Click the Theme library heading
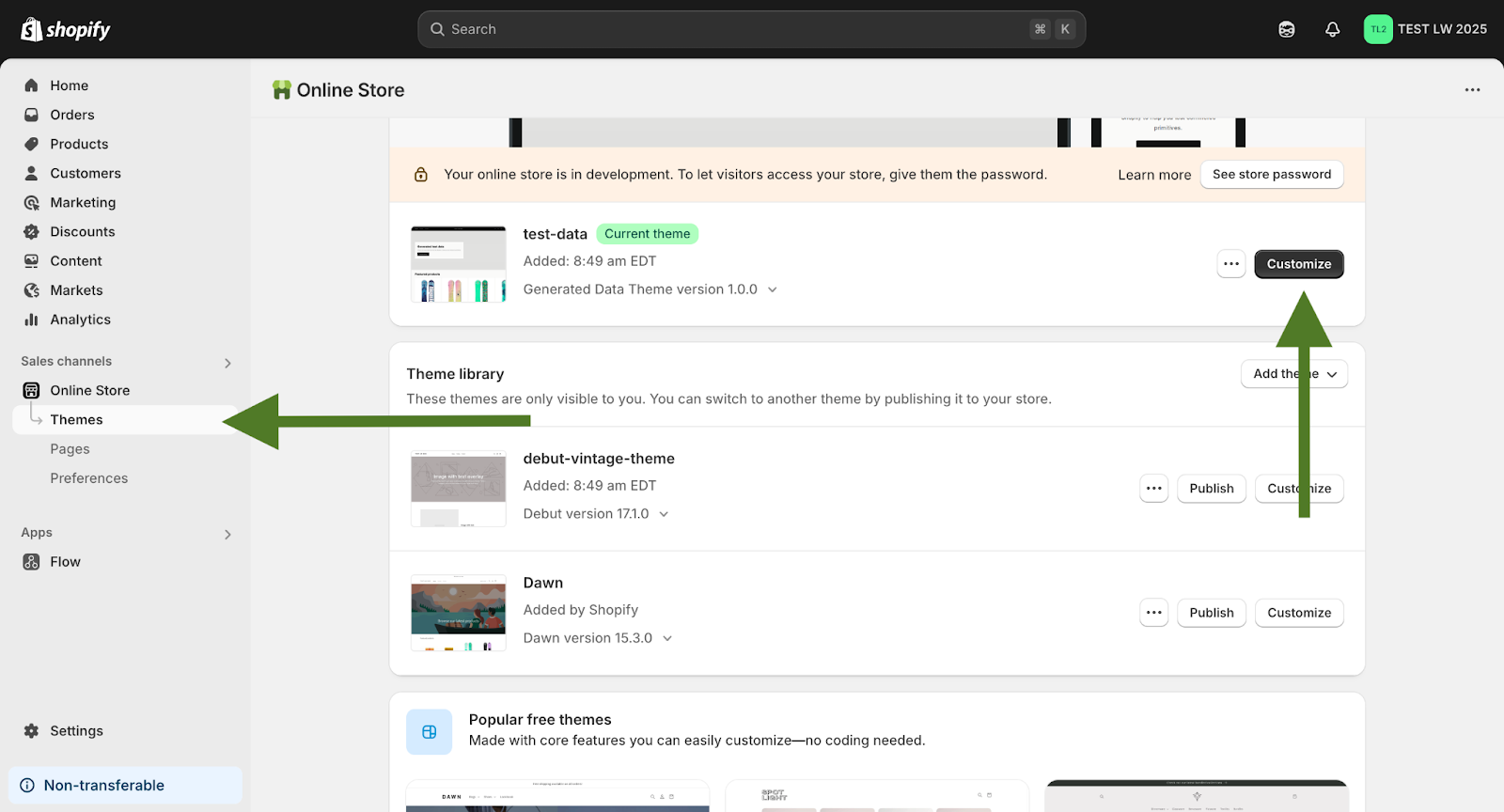The image size is (1504, 812). coord(455,374)
